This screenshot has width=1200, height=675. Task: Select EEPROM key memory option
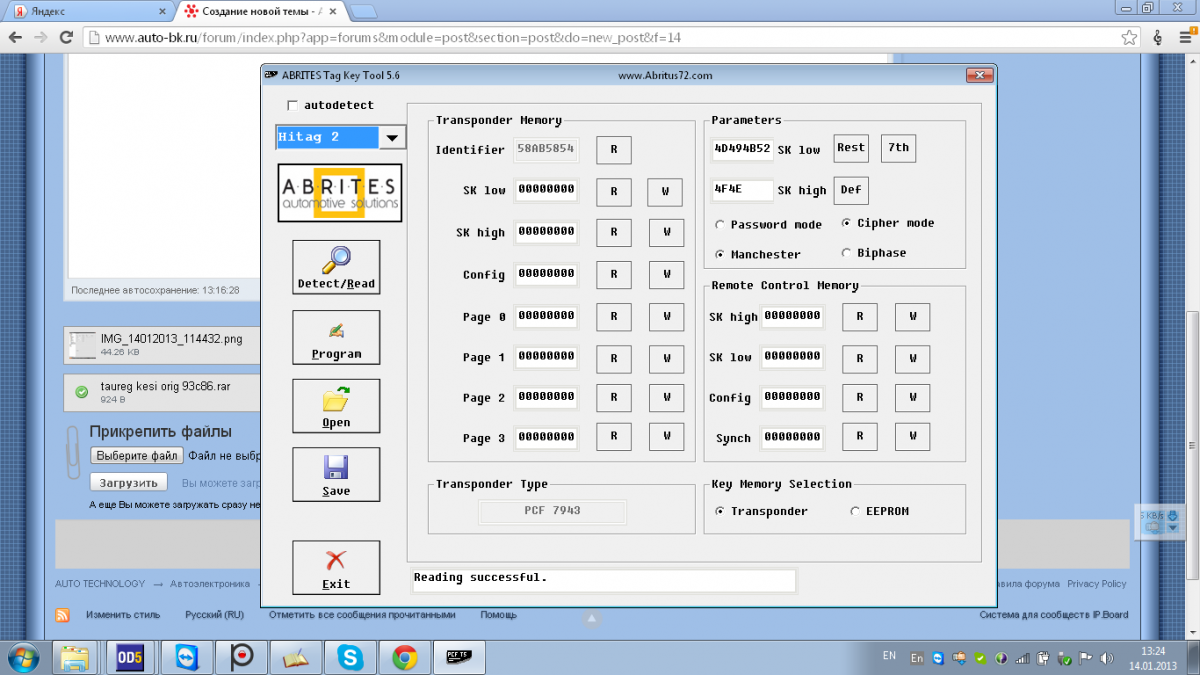(x=855, y=511)
